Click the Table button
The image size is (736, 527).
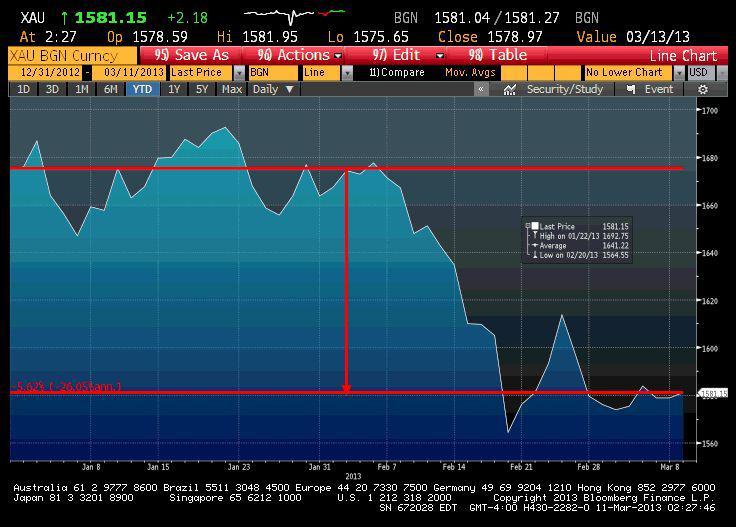498,55
